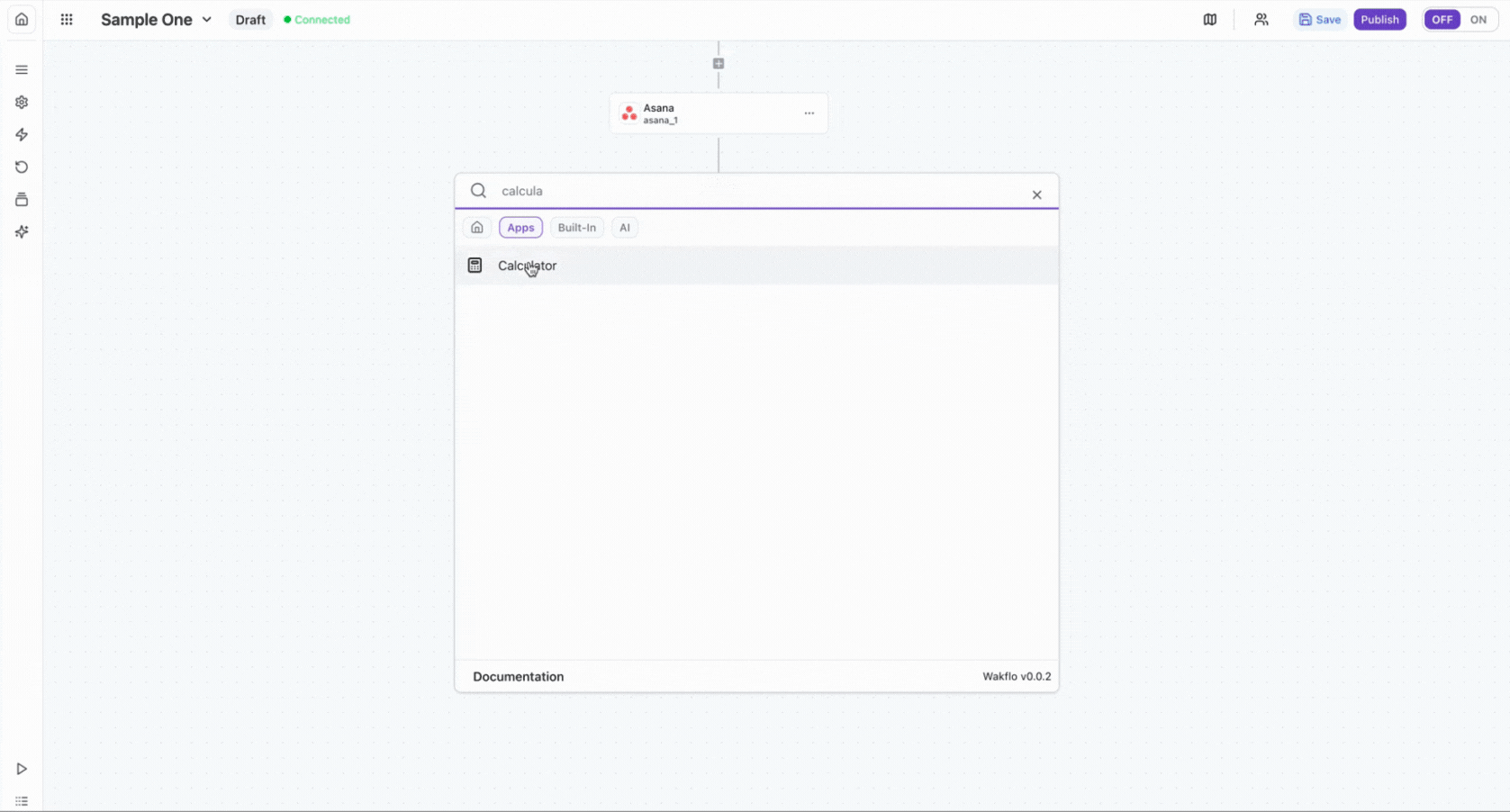Click the AI sparkle icon in sidebar
Screen dimensions: 1510x812
pyautogui.click(x=22, y=232)
